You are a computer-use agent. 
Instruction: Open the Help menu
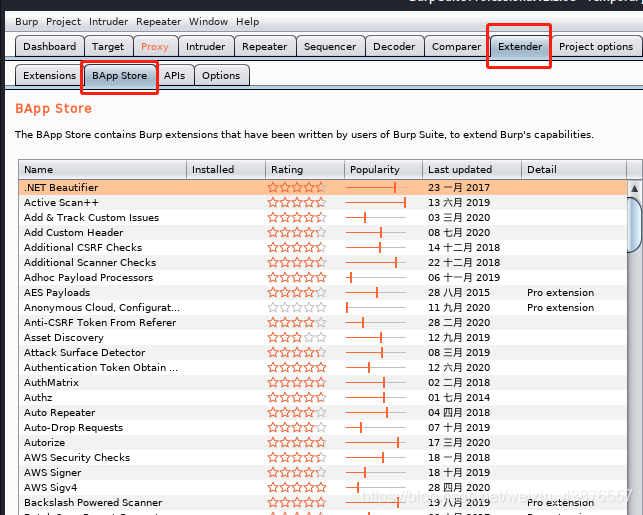click(x=247, y=22)
